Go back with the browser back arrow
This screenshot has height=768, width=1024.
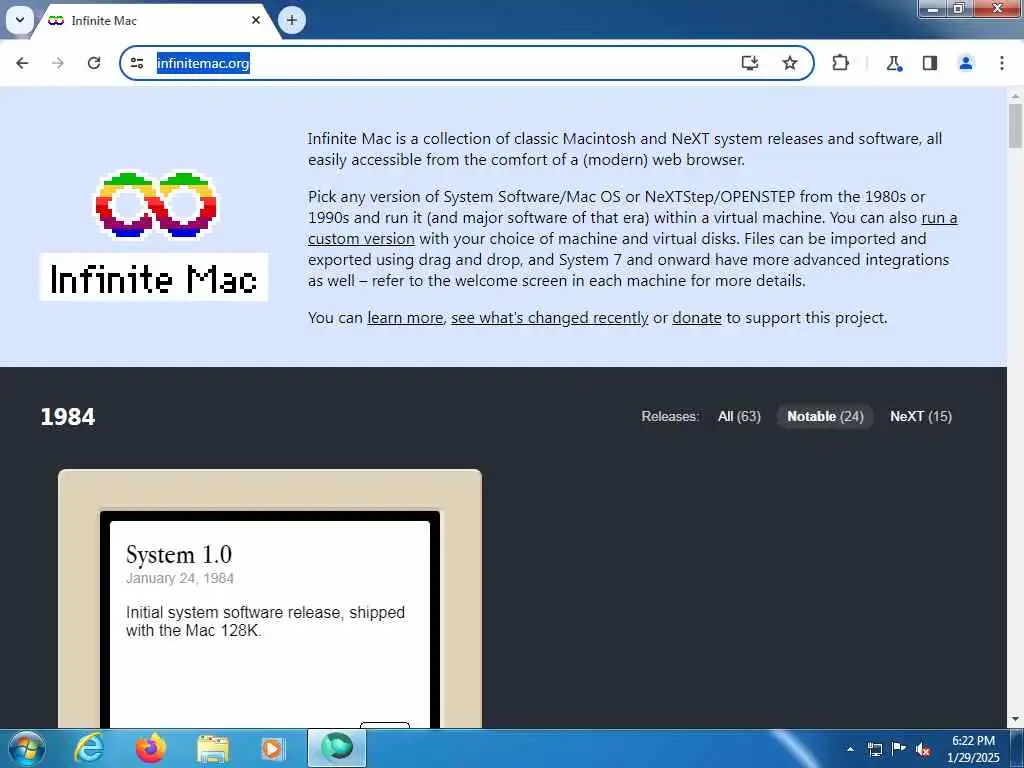coord(22,63)
